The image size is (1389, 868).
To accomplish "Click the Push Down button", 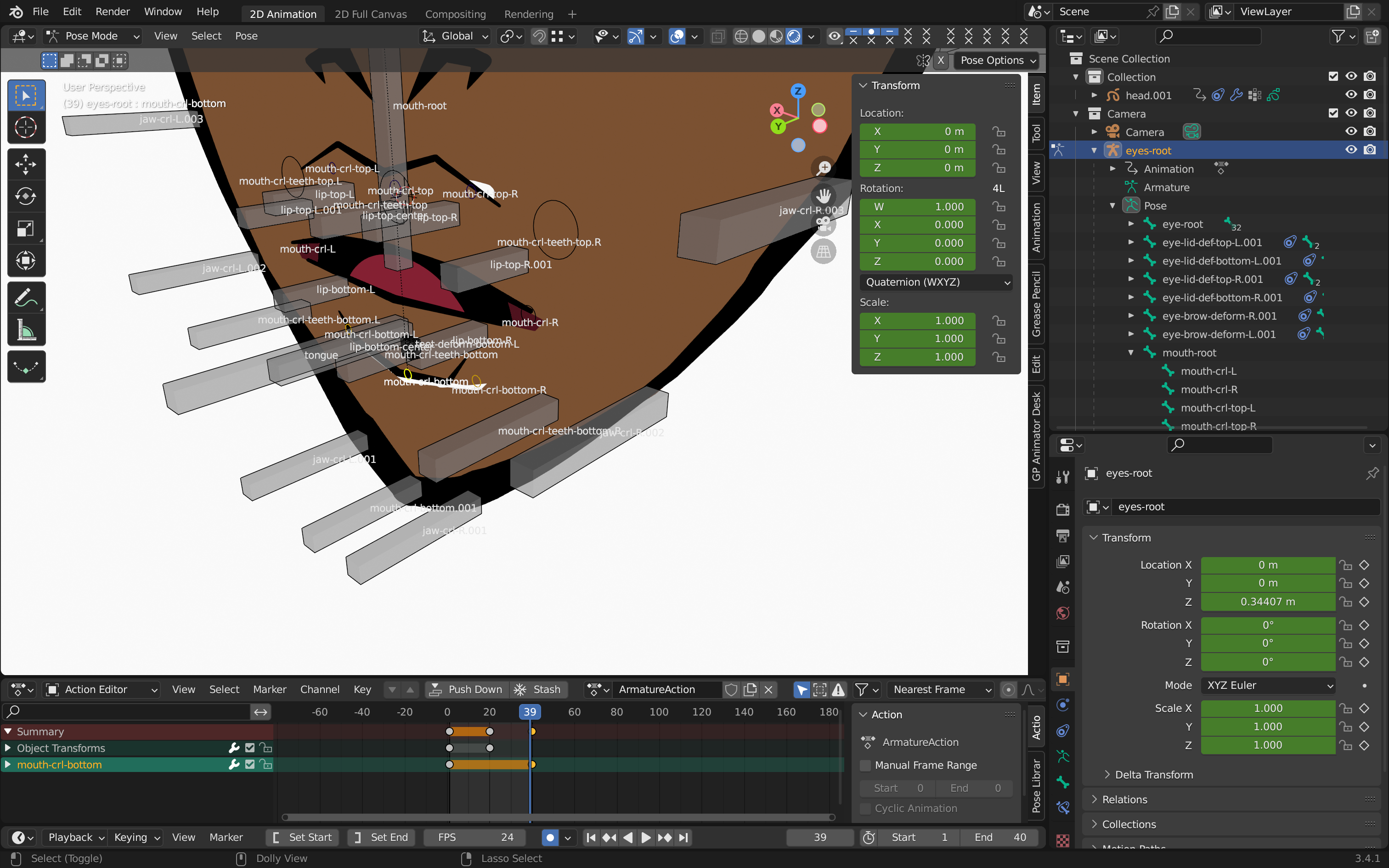I will (467, 689).
